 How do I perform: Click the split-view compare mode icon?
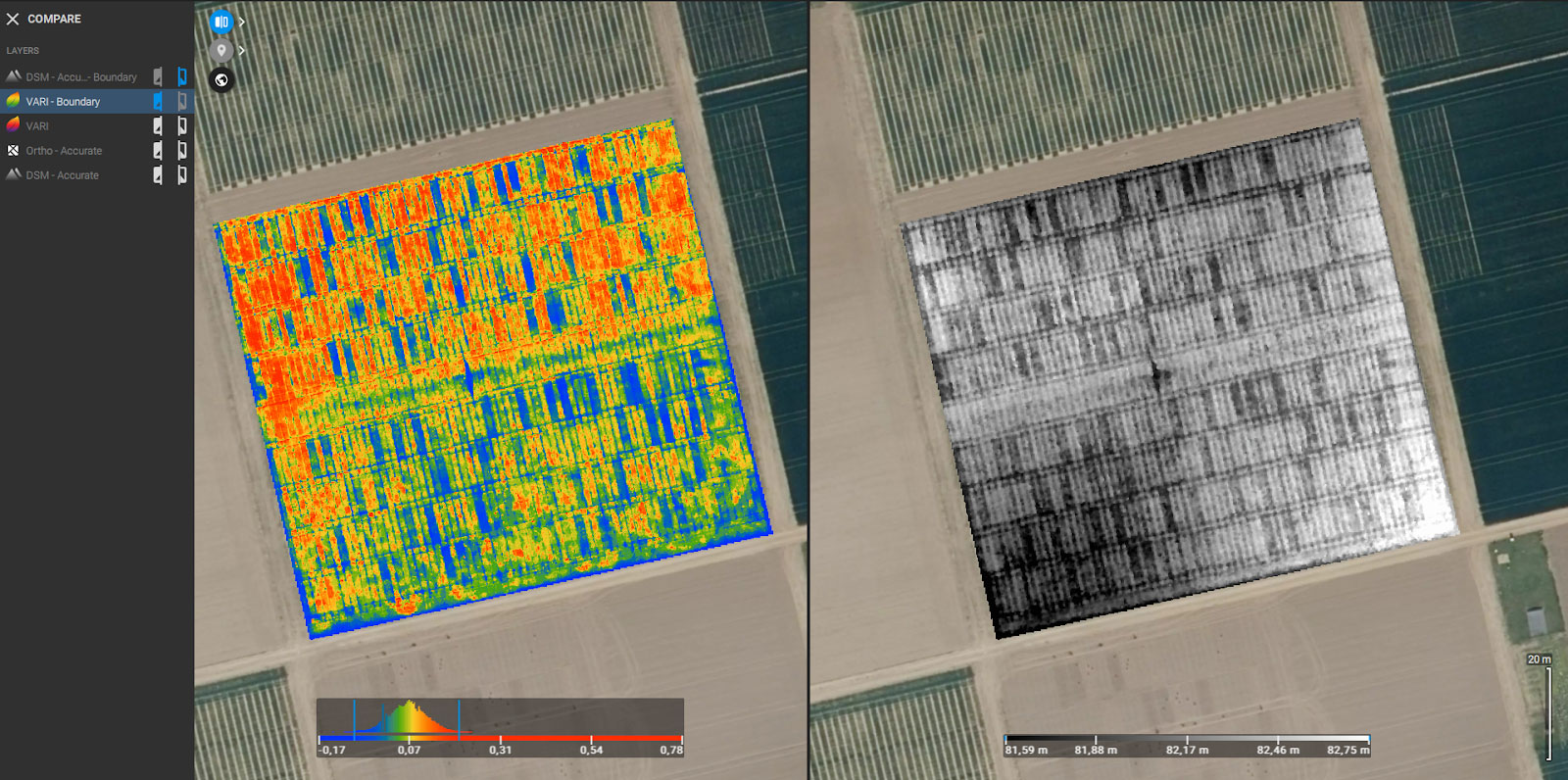[221, 22]
